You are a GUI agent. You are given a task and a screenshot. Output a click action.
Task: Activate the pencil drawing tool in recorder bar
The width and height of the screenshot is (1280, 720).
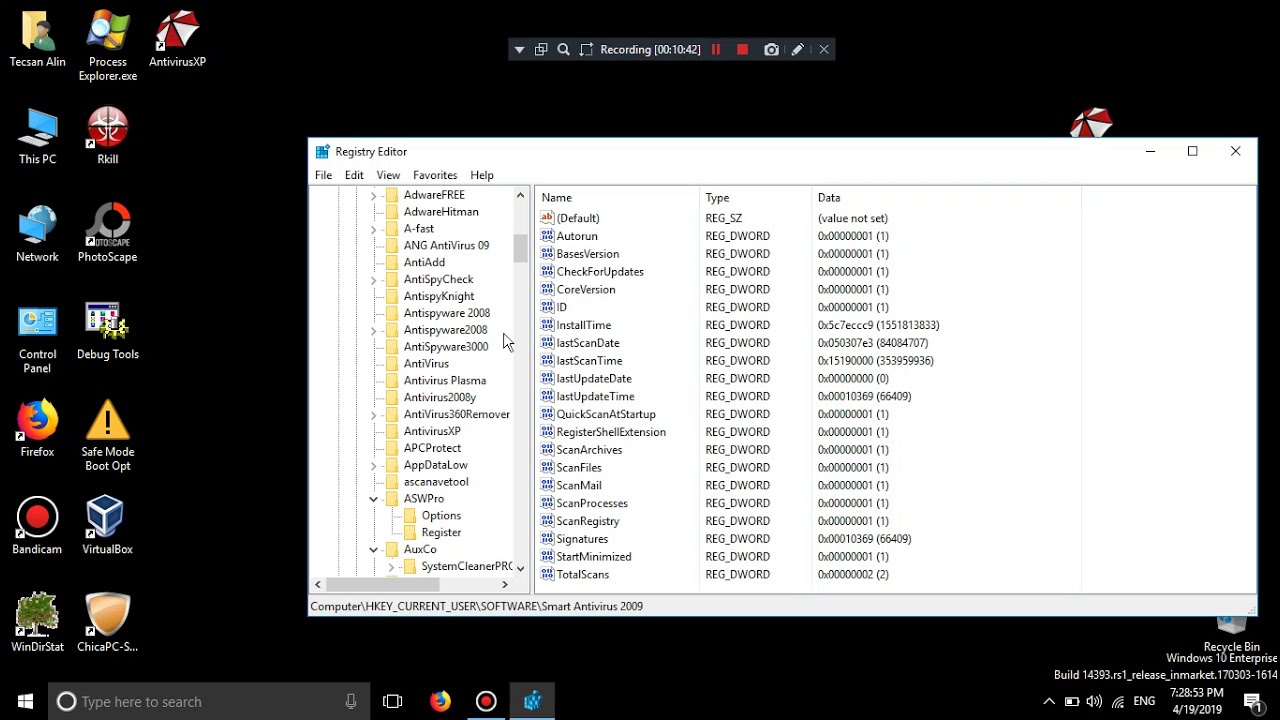pyautogui.click(x=797, y=49)
